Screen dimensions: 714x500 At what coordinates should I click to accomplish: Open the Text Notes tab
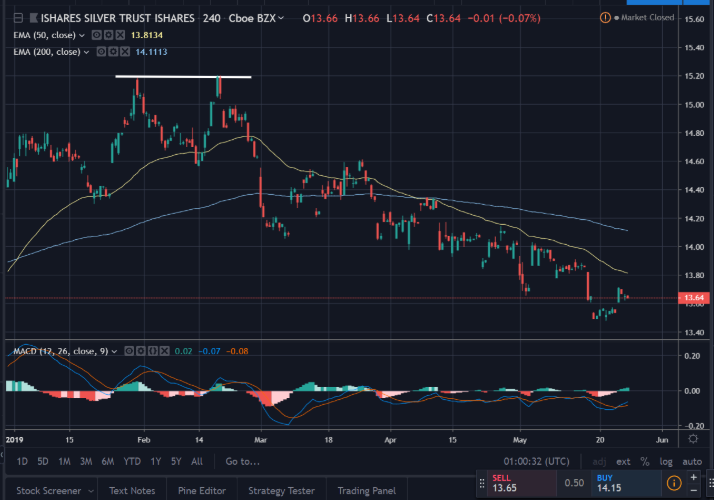click(132, 491)
